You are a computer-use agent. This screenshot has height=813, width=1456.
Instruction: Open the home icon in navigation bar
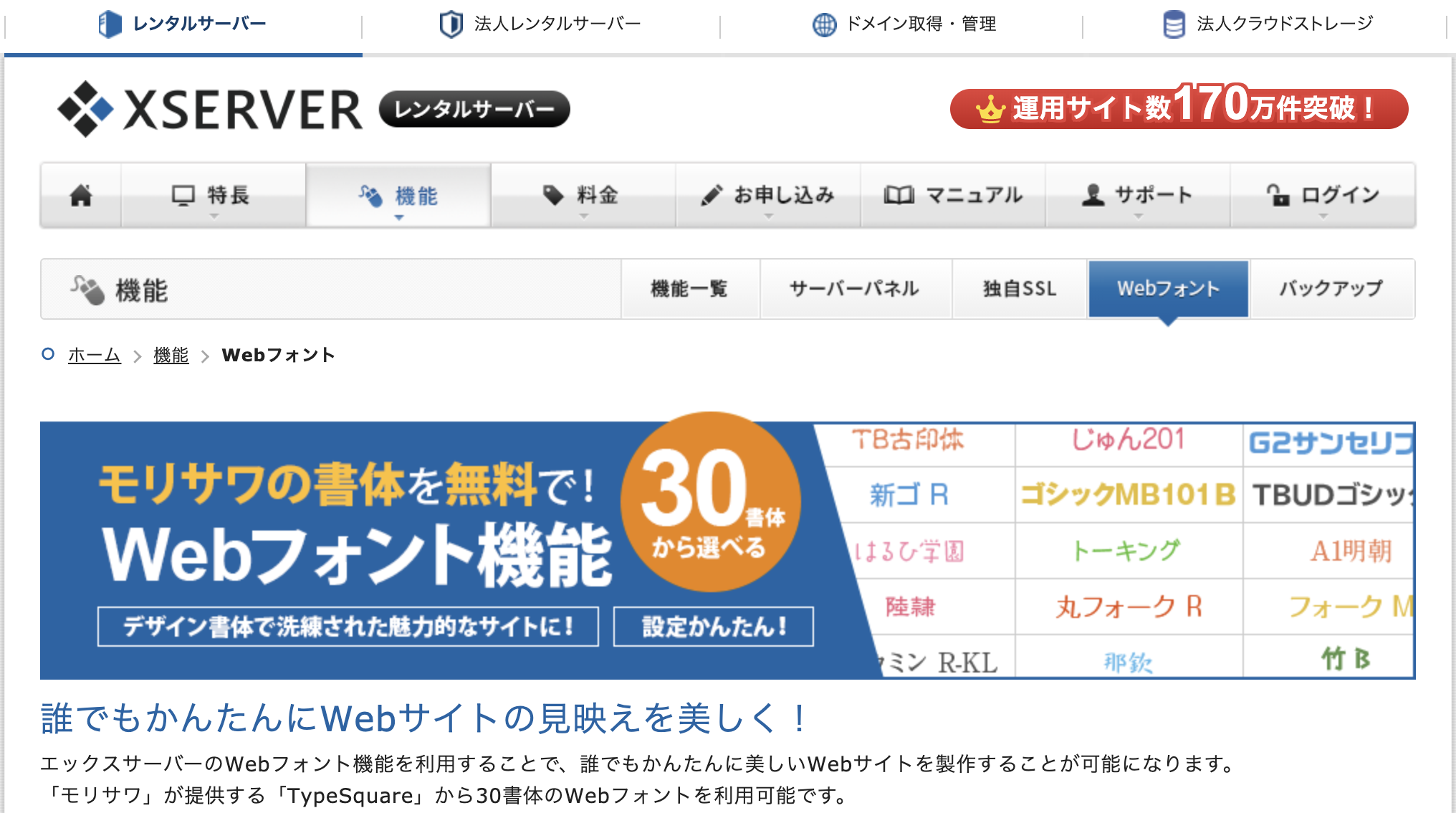[x=81, y=195]
